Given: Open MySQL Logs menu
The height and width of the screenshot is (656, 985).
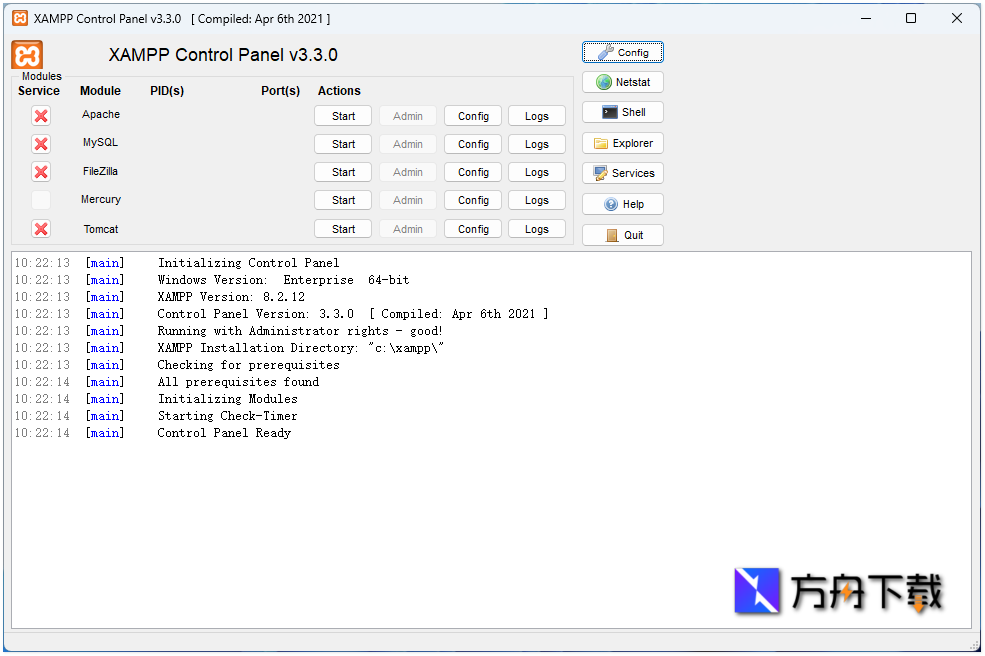Looking at the screenshot, I should tap(536, 144).
